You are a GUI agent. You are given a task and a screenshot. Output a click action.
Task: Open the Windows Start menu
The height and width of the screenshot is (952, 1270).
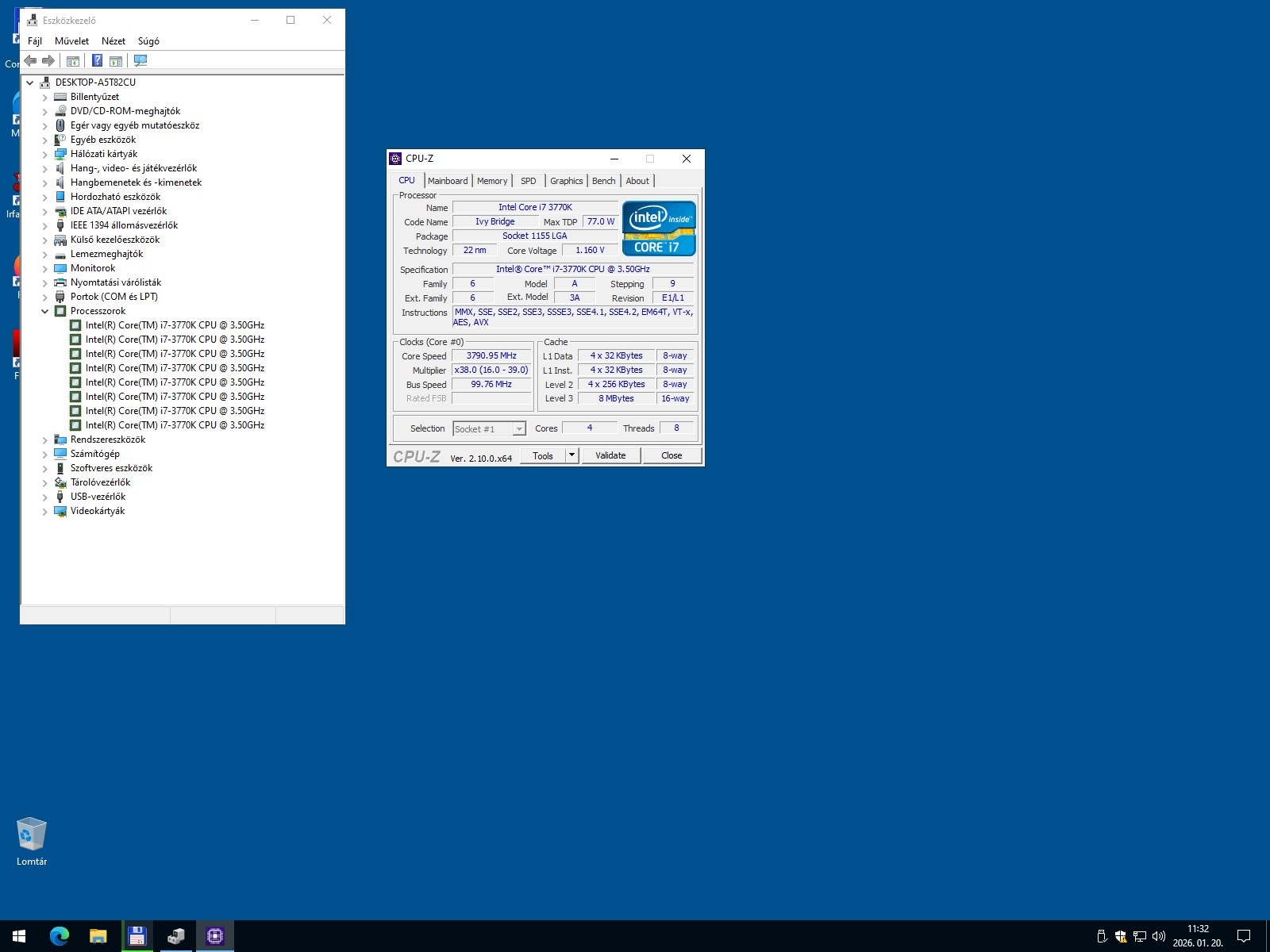(x=19, y=936)
